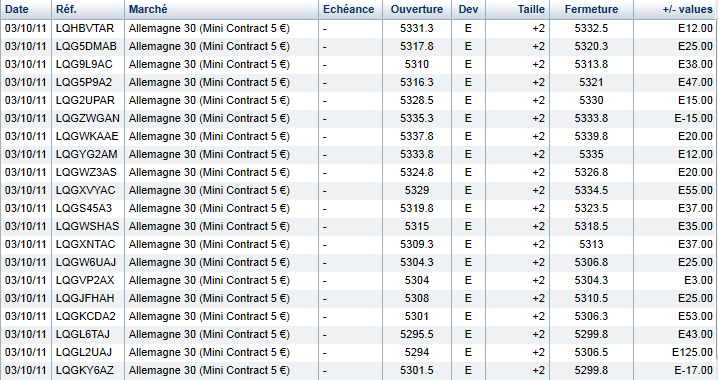This screenshot has height=380, width=718.
Task: Click the E-15.00 loss value
Action: click(x=693, y=118)
